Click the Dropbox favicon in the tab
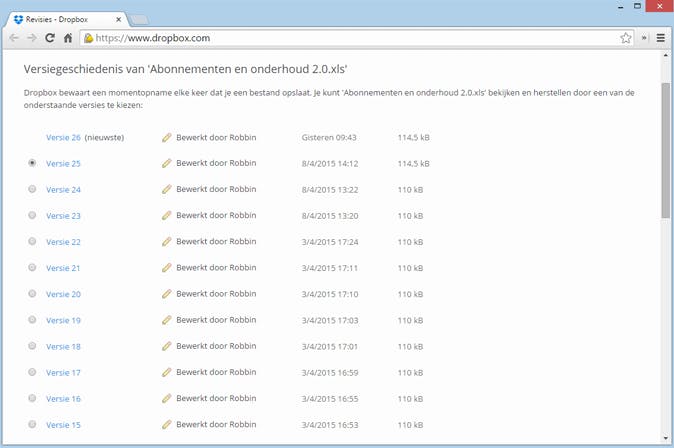This screenshot has width=674, height=448. click(18, 19)
